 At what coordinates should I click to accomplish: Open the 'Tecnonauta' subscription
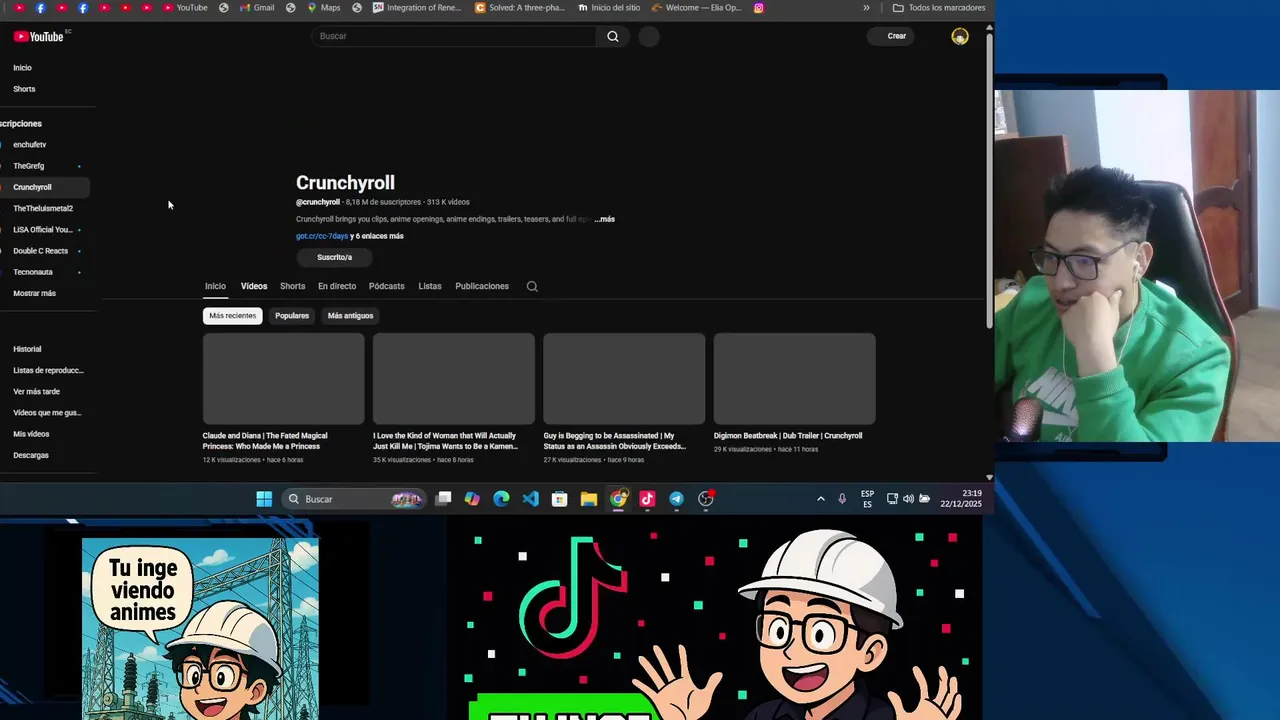click(33, 272)
